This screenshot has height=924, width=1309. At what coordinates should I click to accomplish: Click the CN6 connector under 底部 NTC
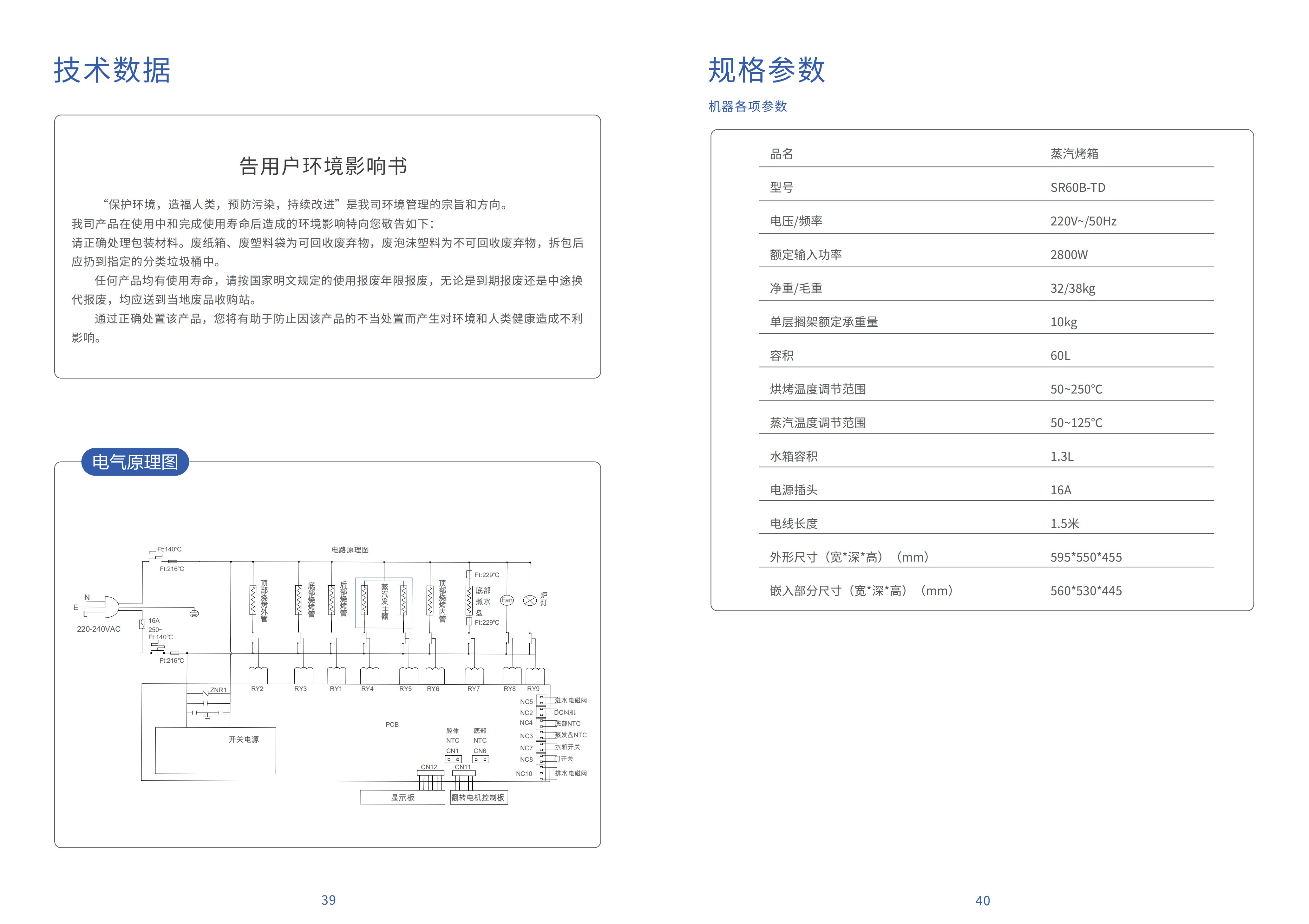(x=481, y=759)
